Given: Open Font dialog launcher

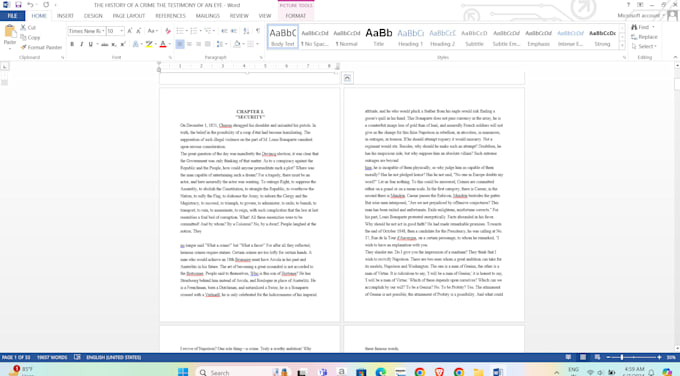Looking at the screenshot, I should tap(170, 57).
